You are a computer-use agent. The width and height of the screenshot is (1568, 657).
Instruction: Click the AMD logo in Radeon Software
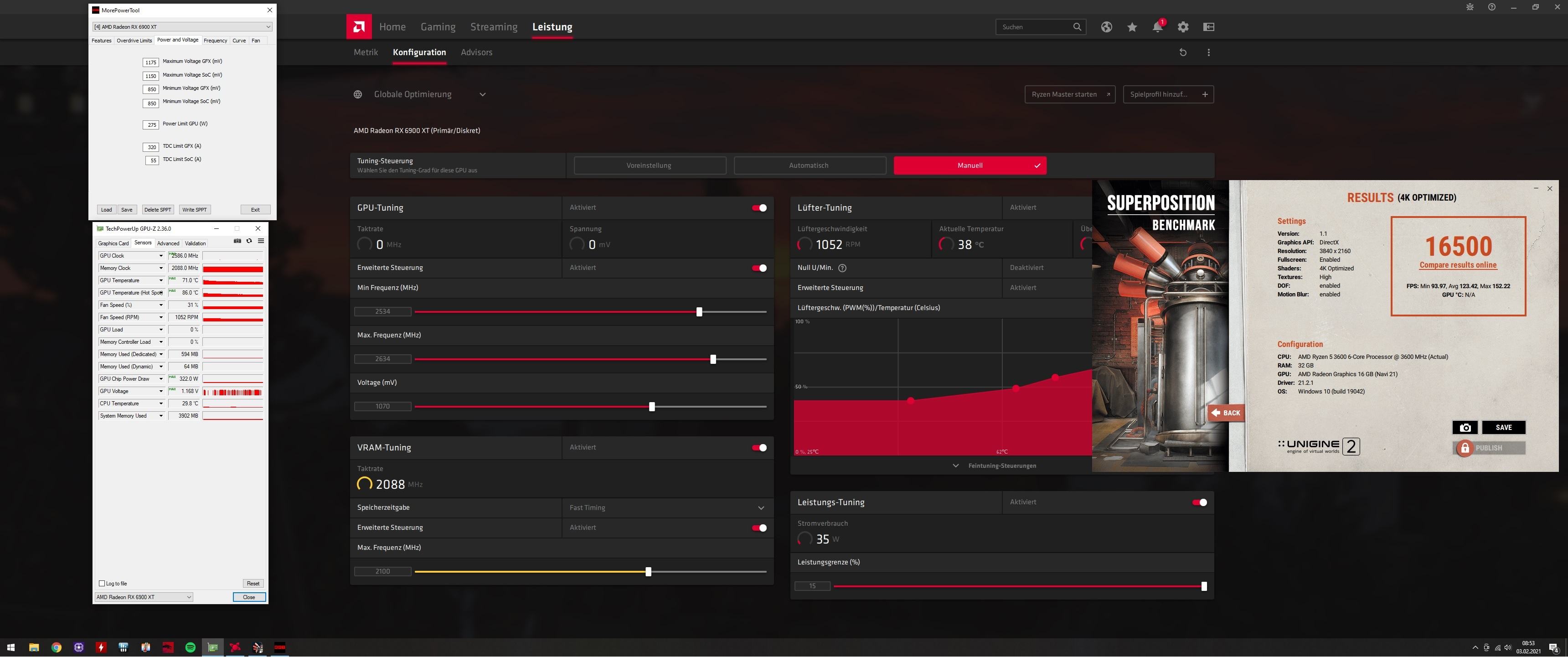coord(359,27)
